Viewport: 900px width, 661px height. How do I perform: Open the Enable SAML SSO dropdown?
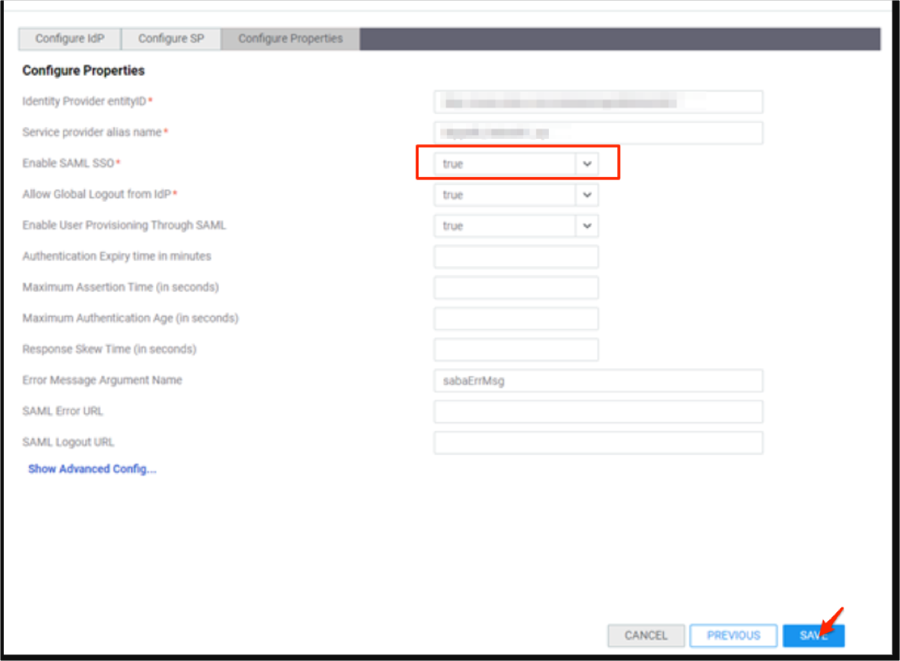click(505, 164)
